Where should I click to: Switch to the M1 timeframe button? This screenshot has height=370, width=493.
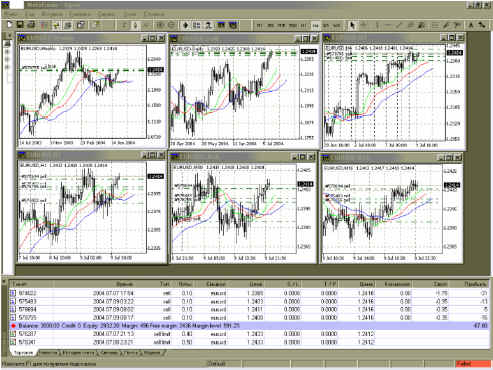(x=259, y=25)
